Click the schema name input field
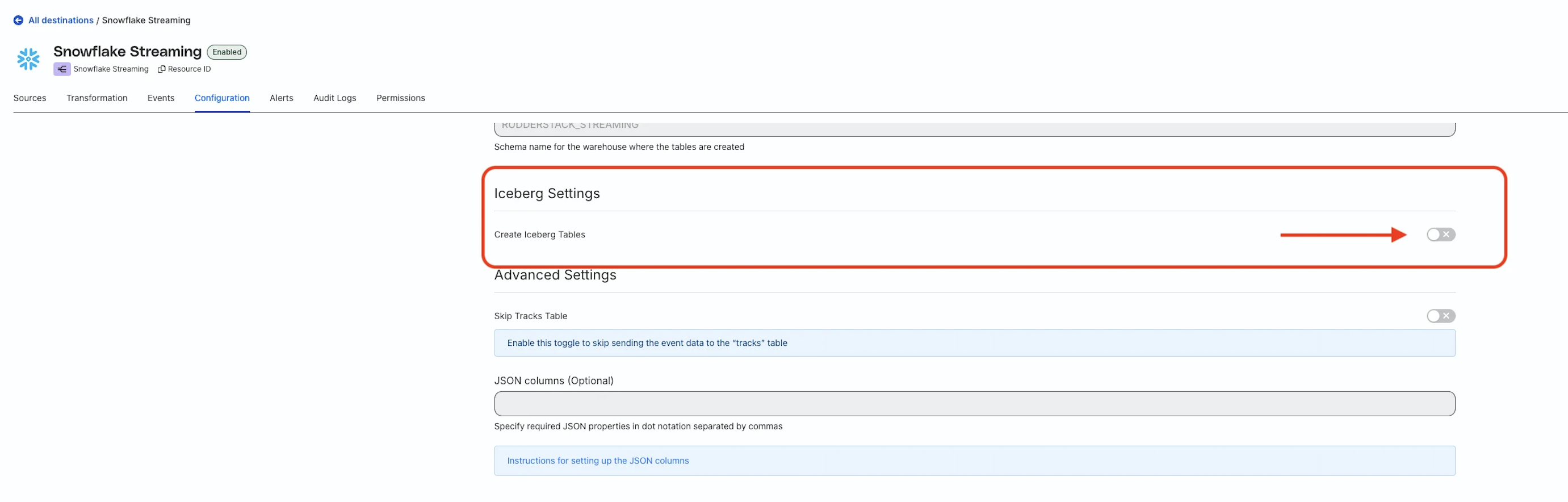The width and height of the screenshot is (1568, 502). click(974, 128)
